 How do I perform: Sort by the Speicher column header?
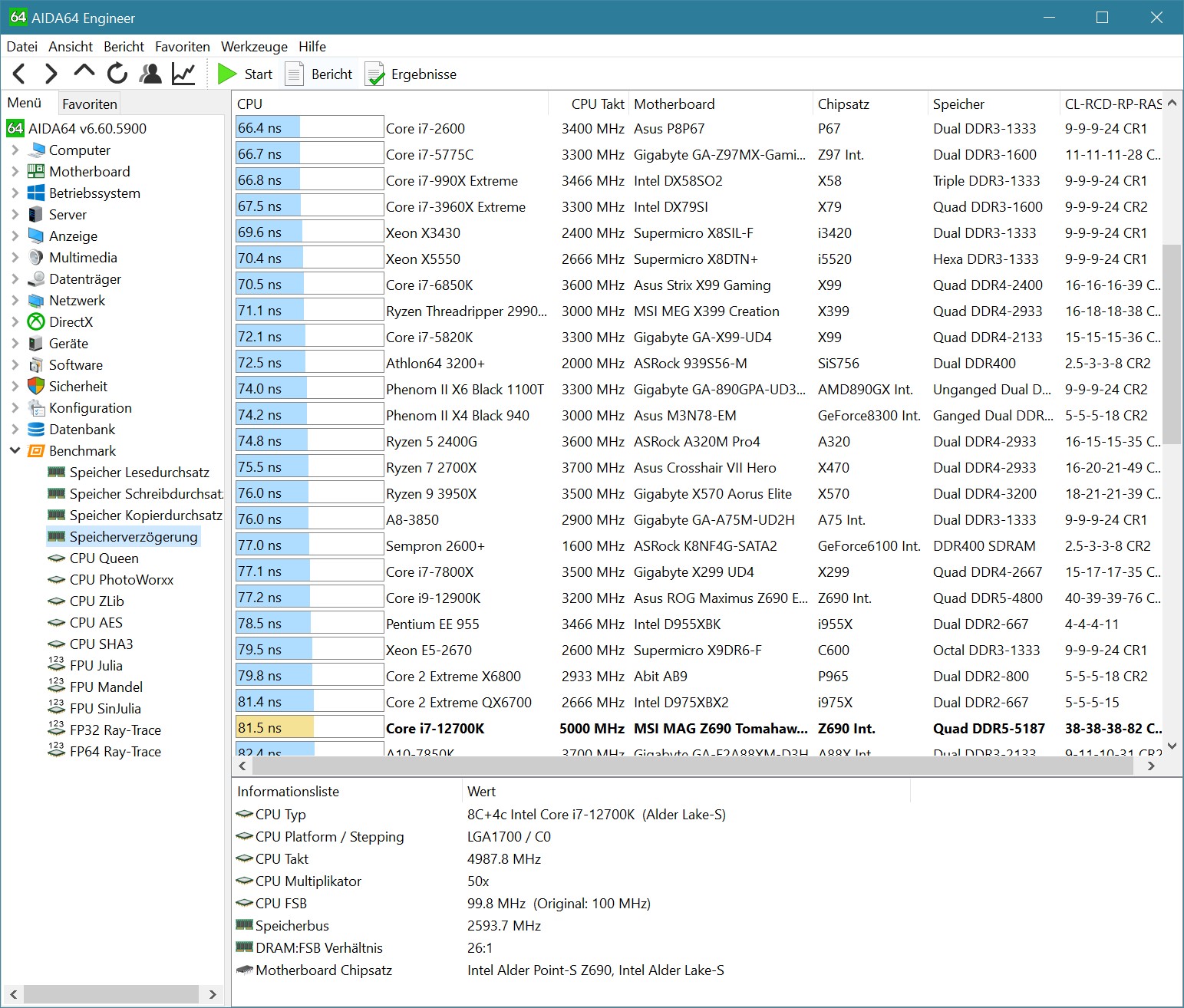pos(993,104)
